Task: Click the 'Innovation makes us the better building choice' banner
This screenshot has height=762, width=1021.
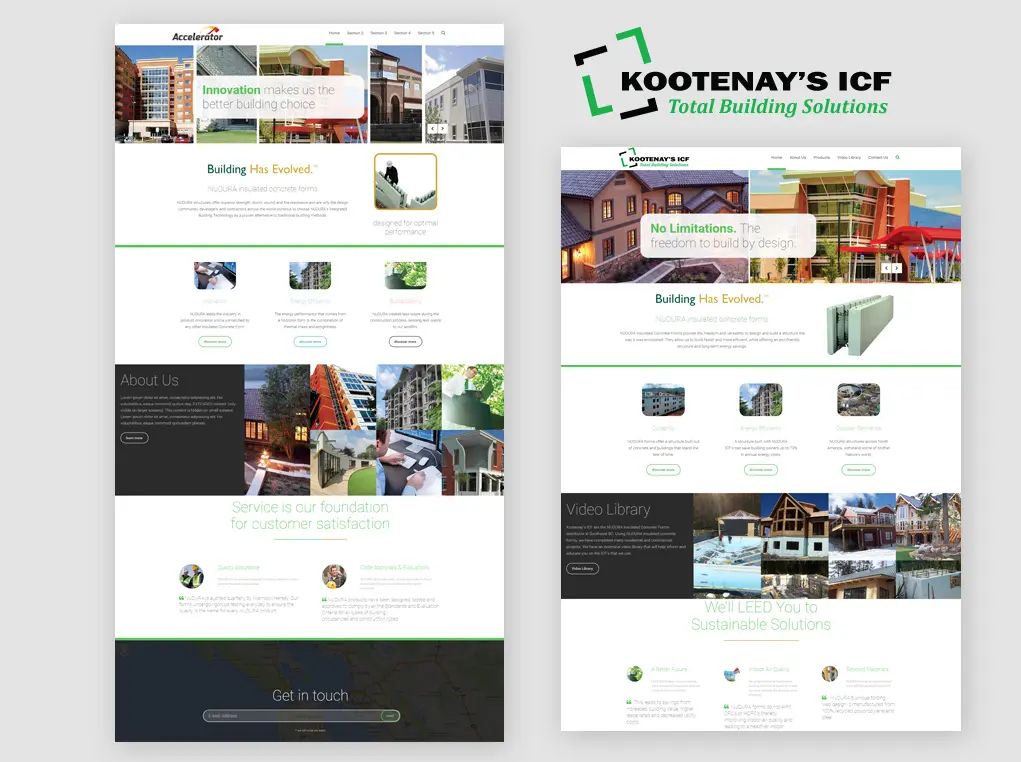Action: (280, 97)
